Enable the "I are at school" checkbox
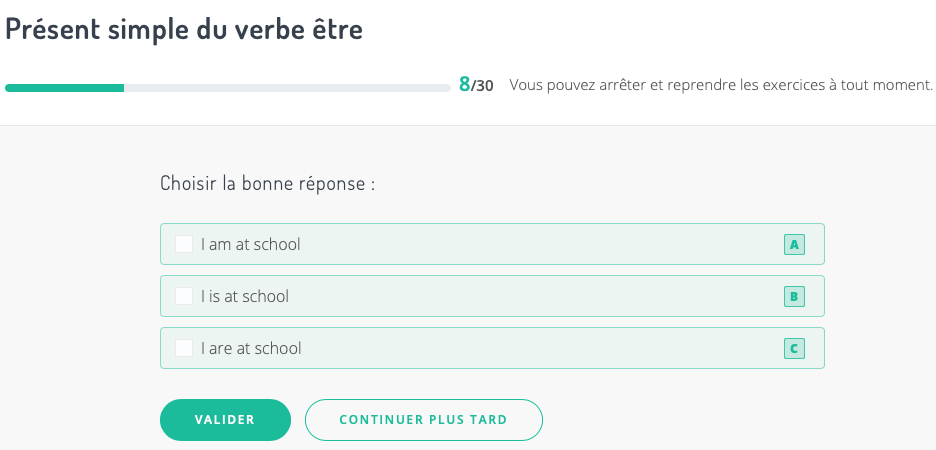 pos(184,348)
